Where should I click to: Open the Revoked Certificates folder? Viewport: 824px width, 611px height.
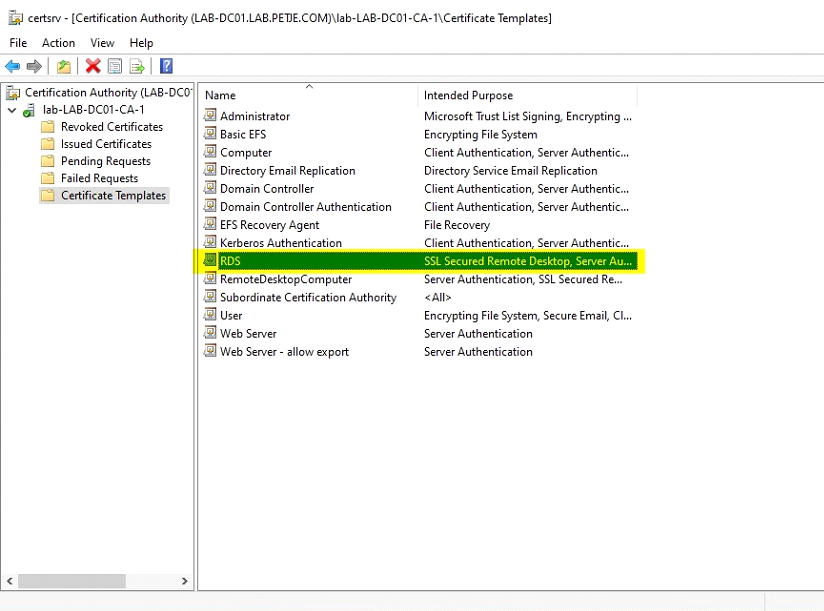(111, 127)
